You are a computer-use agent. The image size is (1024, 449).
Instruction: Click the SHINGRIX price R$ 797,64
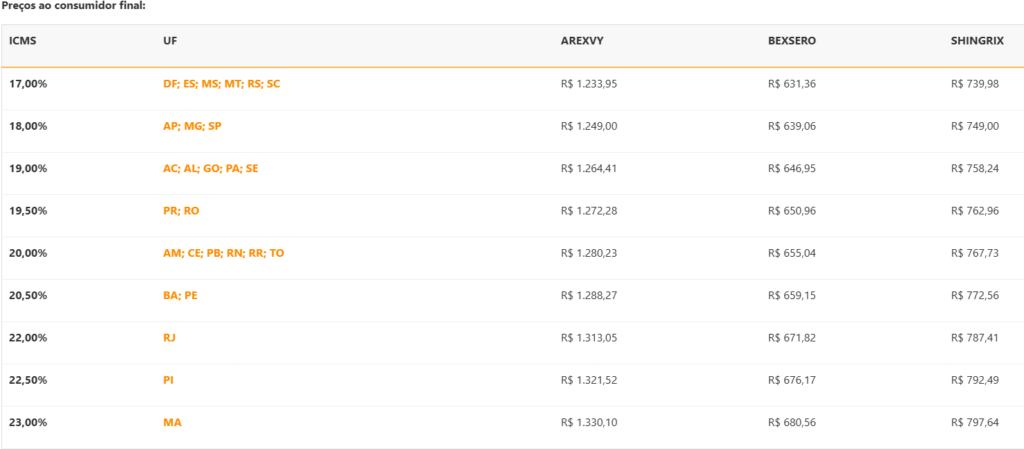(x=975, y=423)
